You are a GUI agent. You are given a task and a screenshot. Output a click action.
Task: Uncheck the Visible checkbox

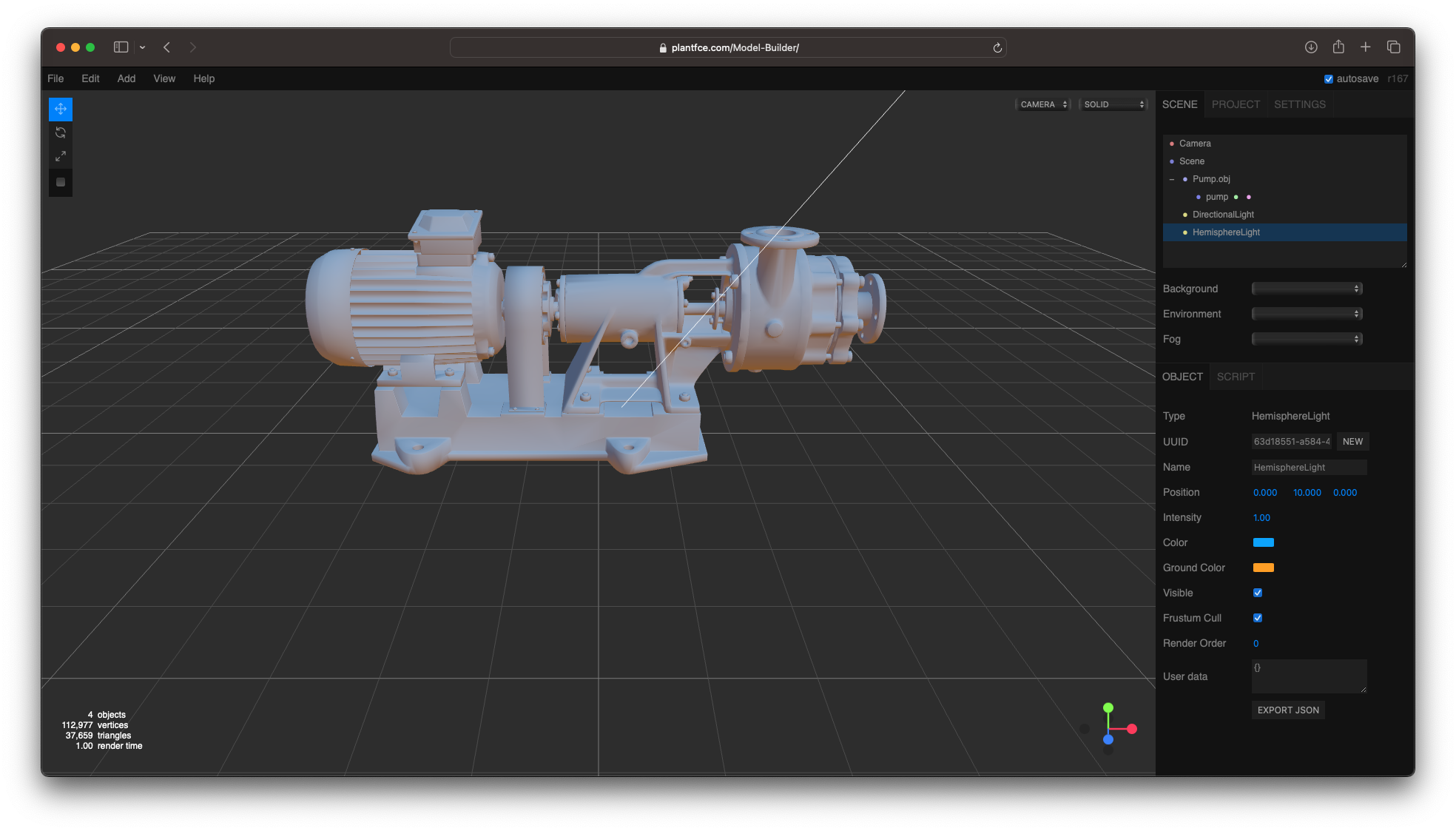[1257, 593]
